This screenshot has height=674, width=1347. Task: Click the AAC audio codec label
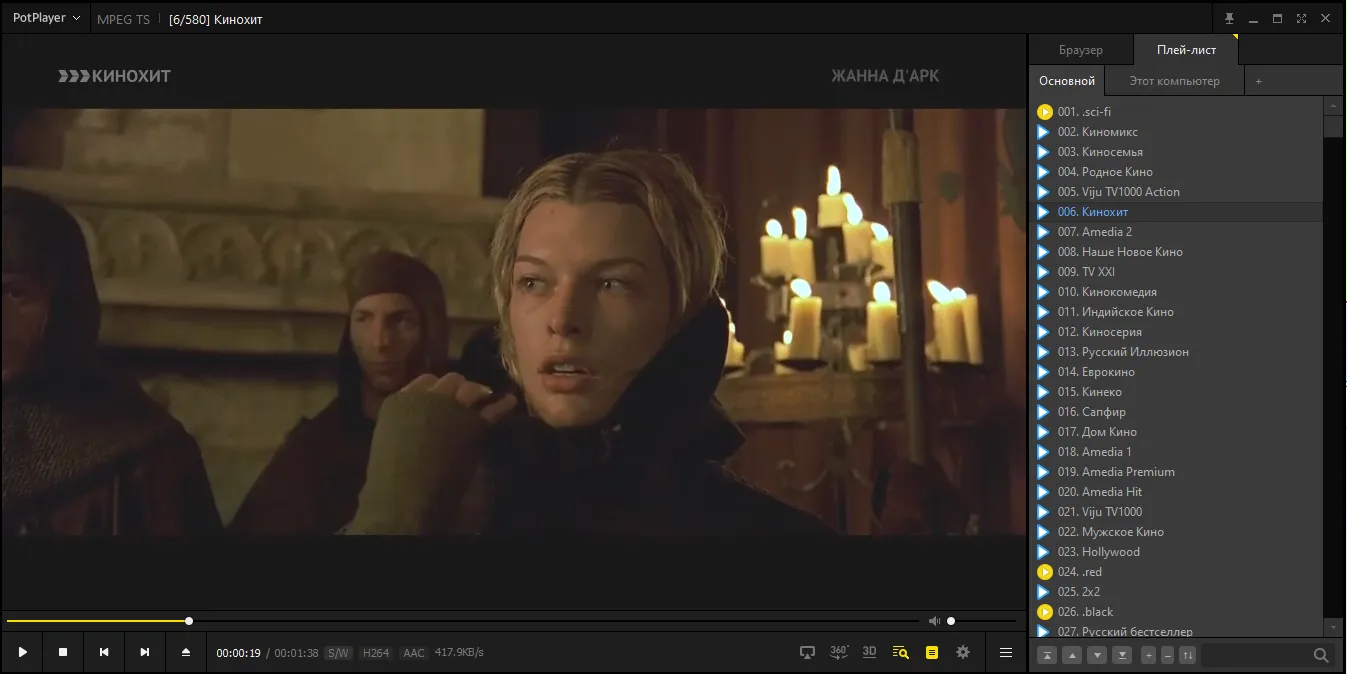point(414,653)
